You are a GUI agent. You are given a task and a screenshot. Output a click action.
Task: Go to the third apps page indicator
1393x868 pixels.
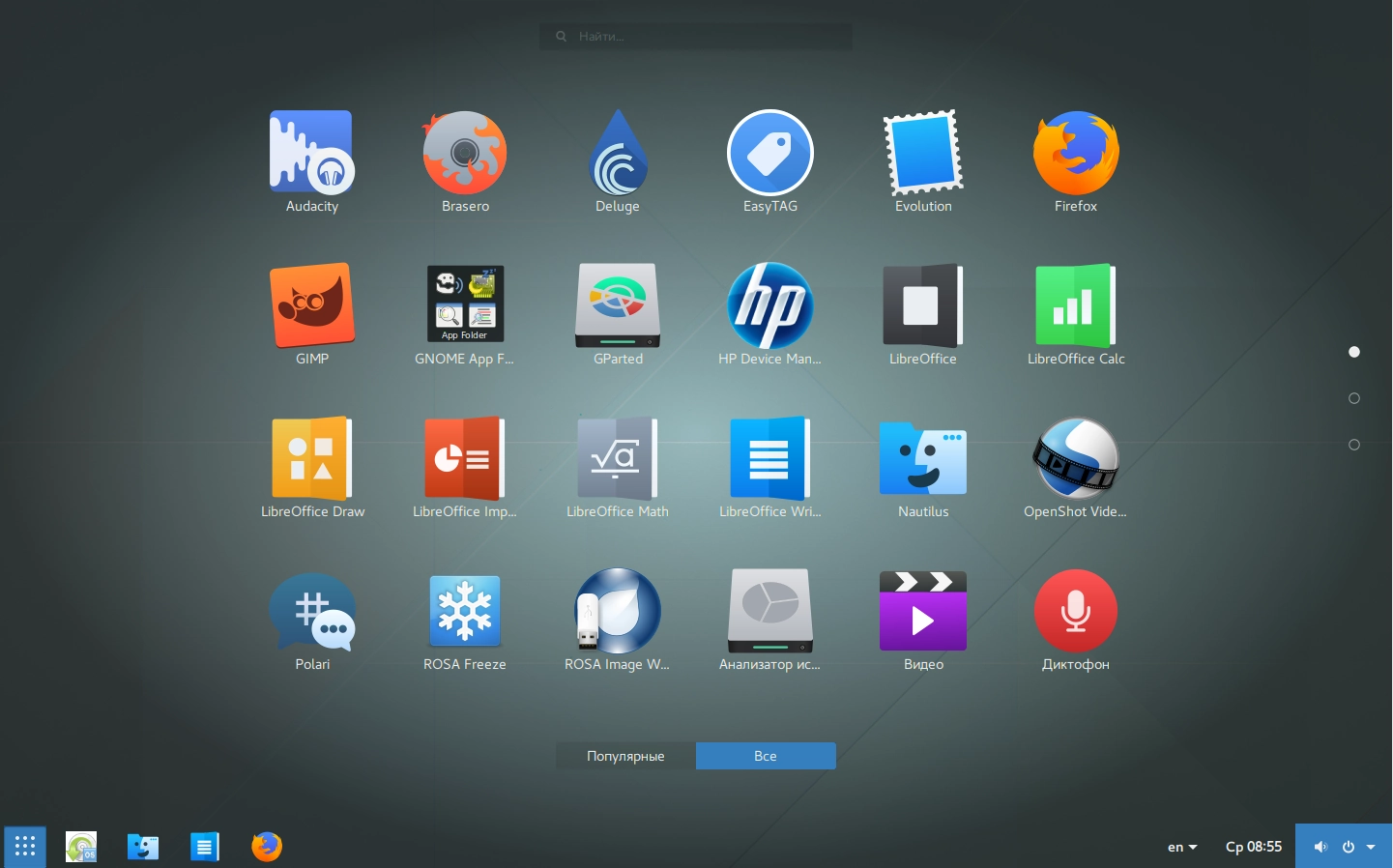1354,445
